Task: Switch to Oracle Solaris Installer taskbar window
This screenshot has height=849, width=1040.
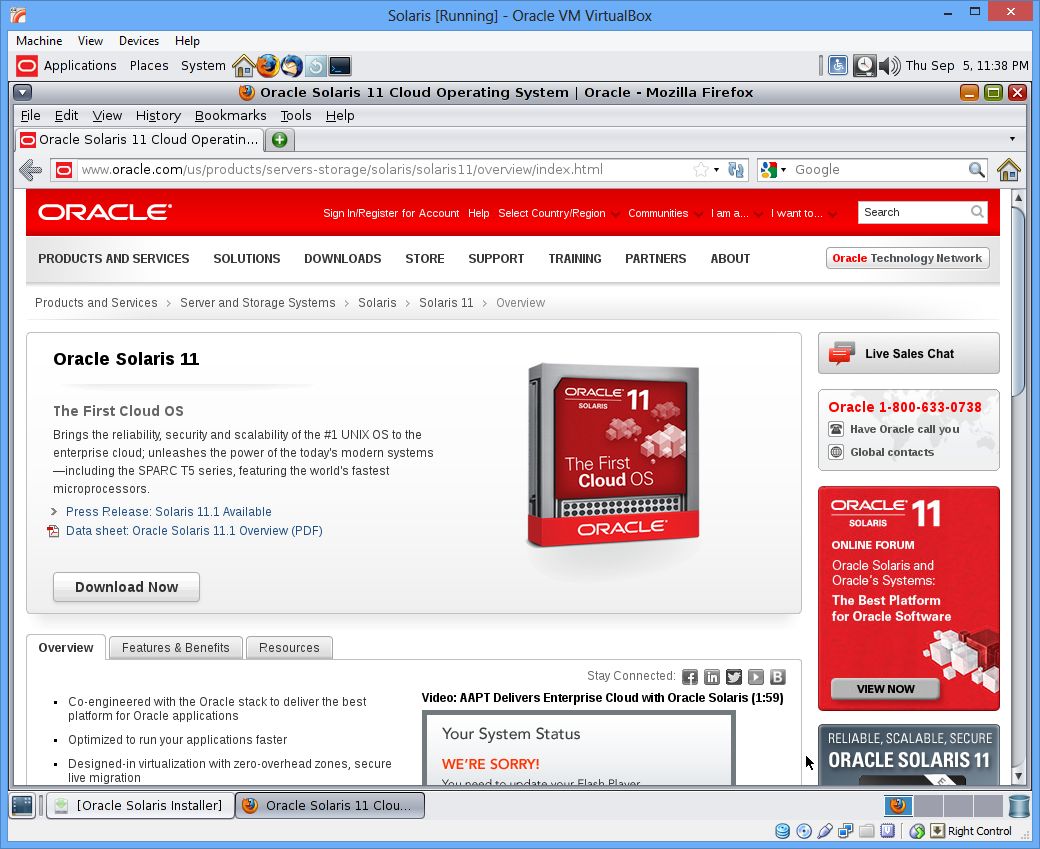Action: coord(141,805)
